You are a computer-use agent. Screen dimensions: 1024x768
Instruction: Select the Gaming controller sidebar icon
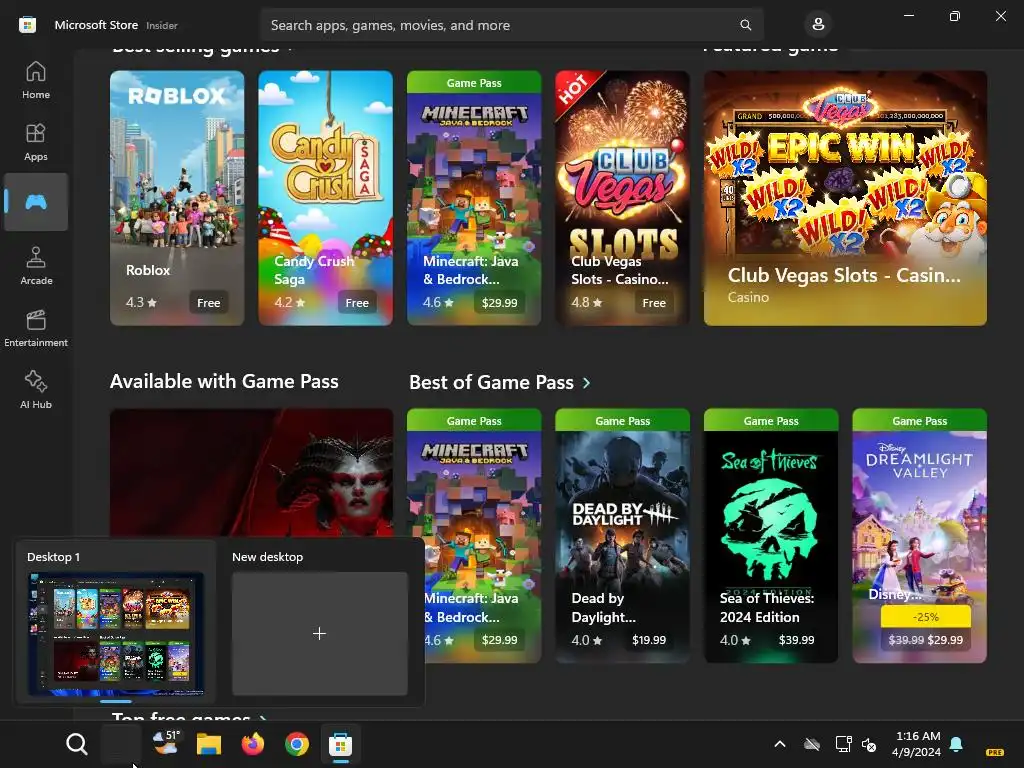click(x=36, y=202)
